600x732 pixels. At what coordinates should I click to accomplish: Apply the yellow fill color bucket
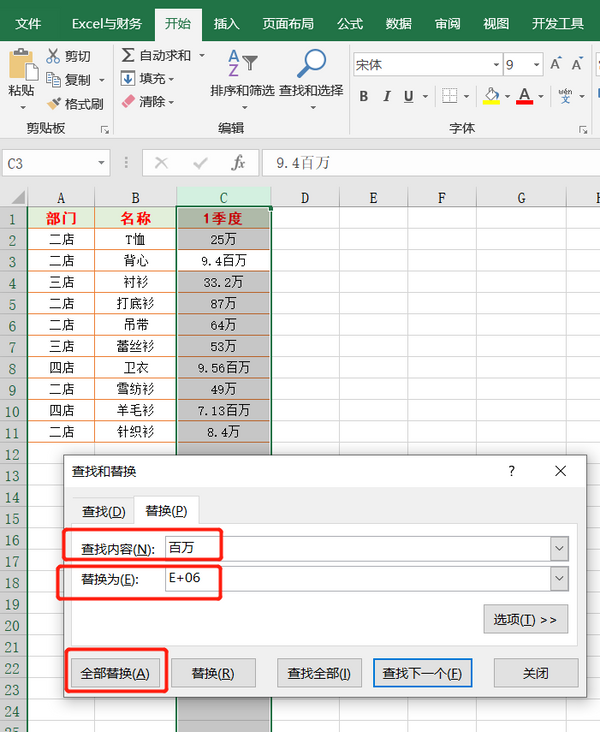tap(491, 96)
